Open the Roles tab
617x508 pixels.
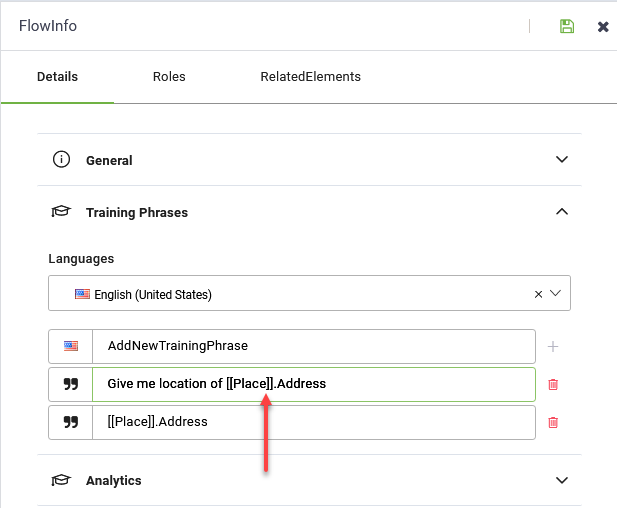click(169, 76)
